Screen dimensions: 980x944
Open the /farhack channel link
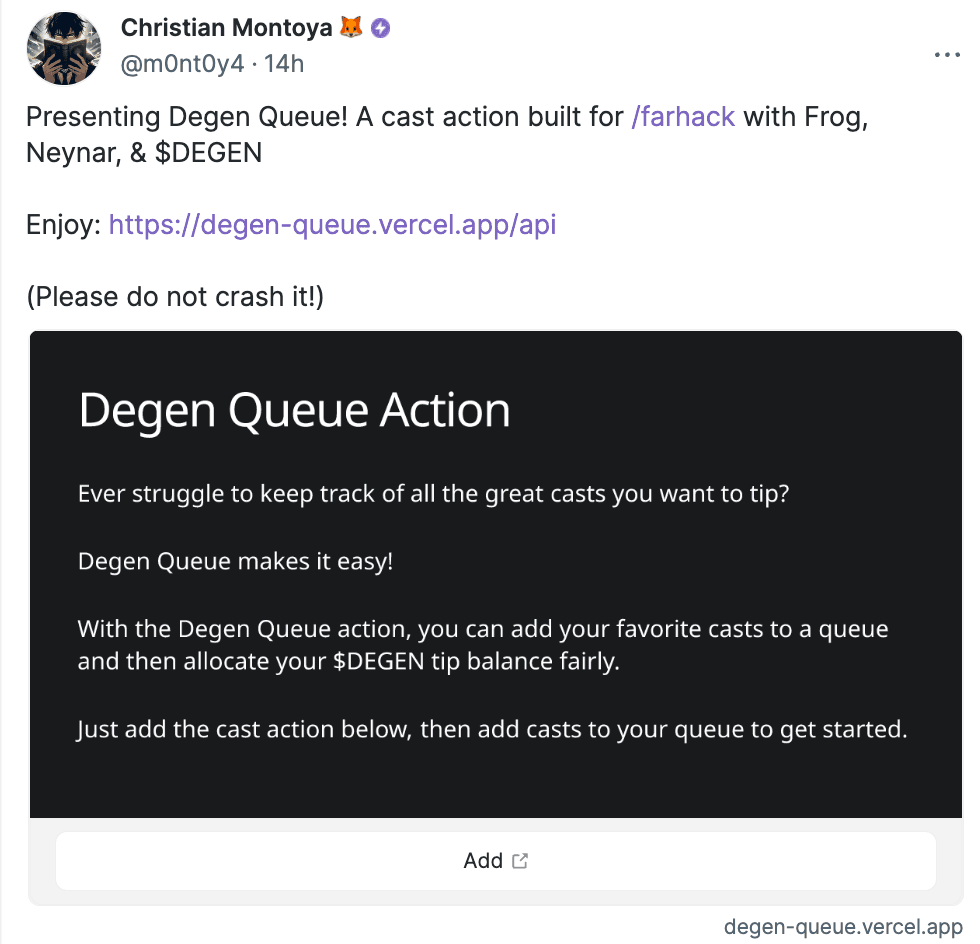(682, 117)
